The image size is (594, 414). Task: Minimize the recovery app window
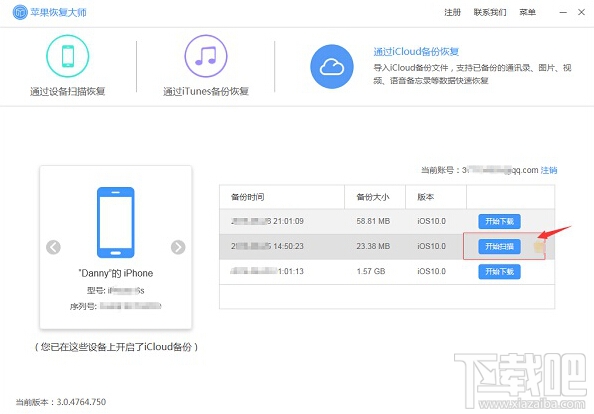563,12
